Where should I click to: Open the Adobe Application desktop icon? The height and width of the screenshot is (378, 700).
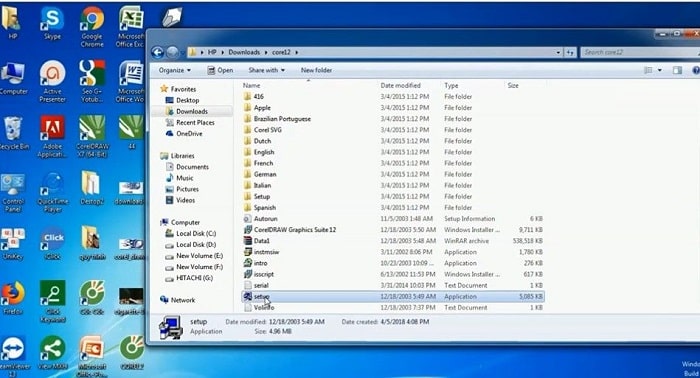coord(52,137)
